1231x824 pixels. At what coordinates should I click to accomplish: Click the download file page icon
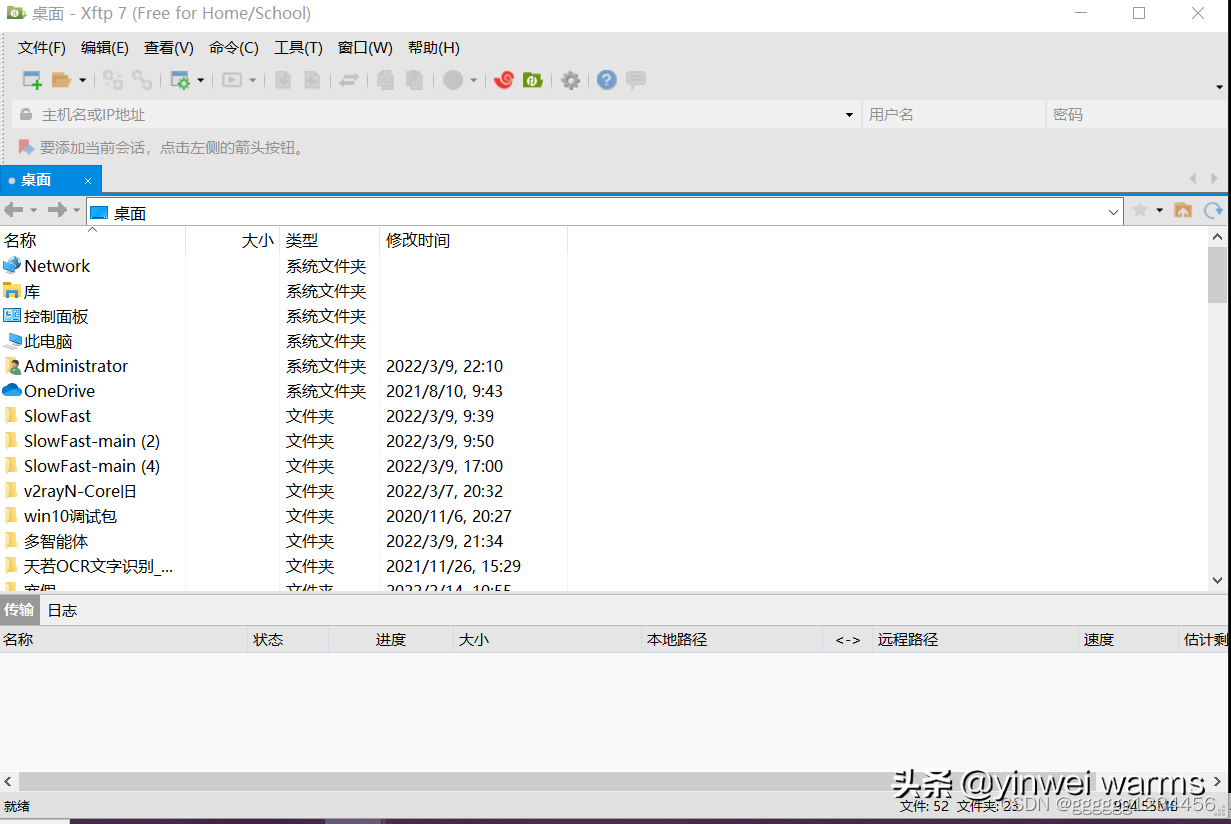point(283,80)
